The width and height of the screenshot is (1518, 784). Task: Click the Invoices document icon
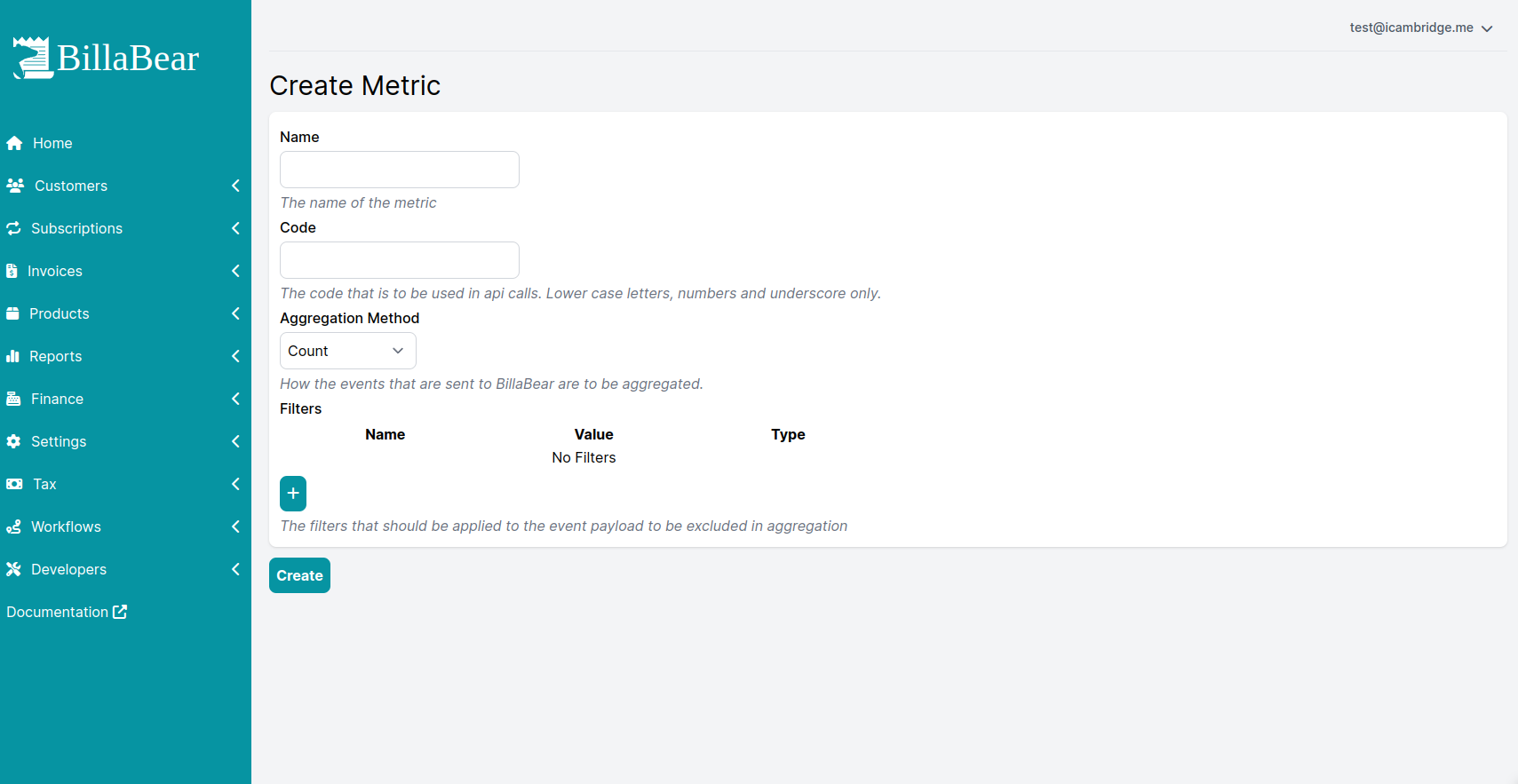[12, 271]
